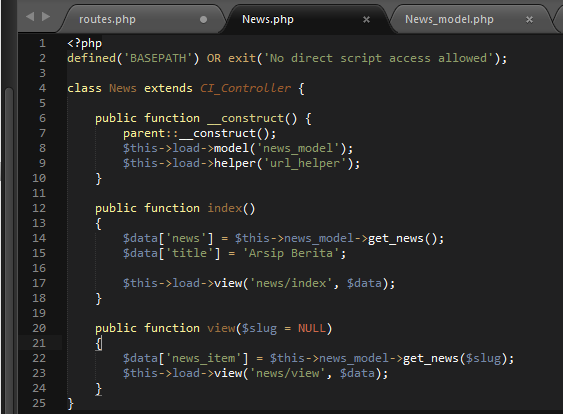Click the next tab right arrow
Screen dimensions: 563x414
coord(46,16)
